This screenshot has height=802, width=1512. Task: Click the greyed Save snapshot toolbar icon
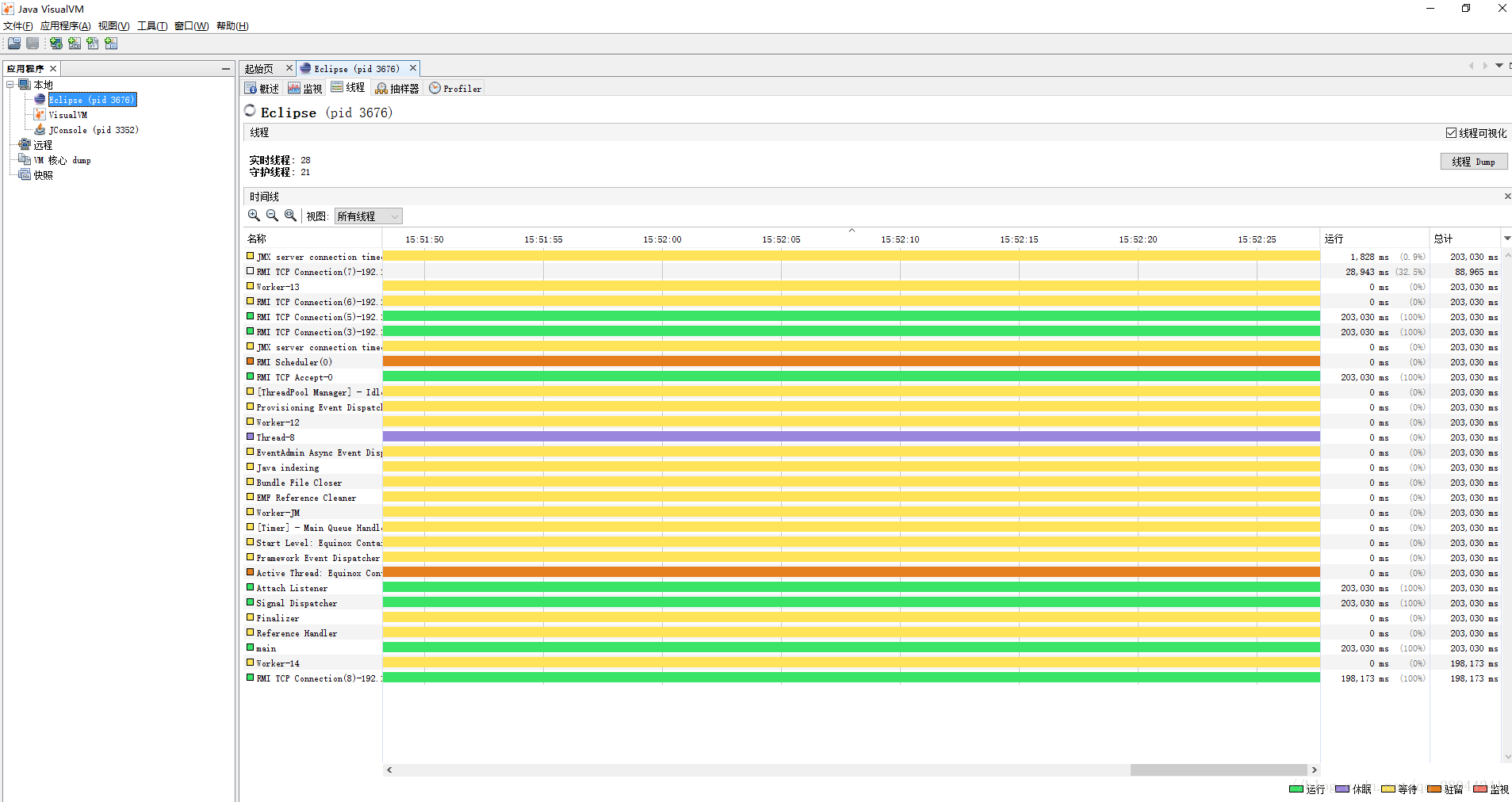tap(33, 44)
